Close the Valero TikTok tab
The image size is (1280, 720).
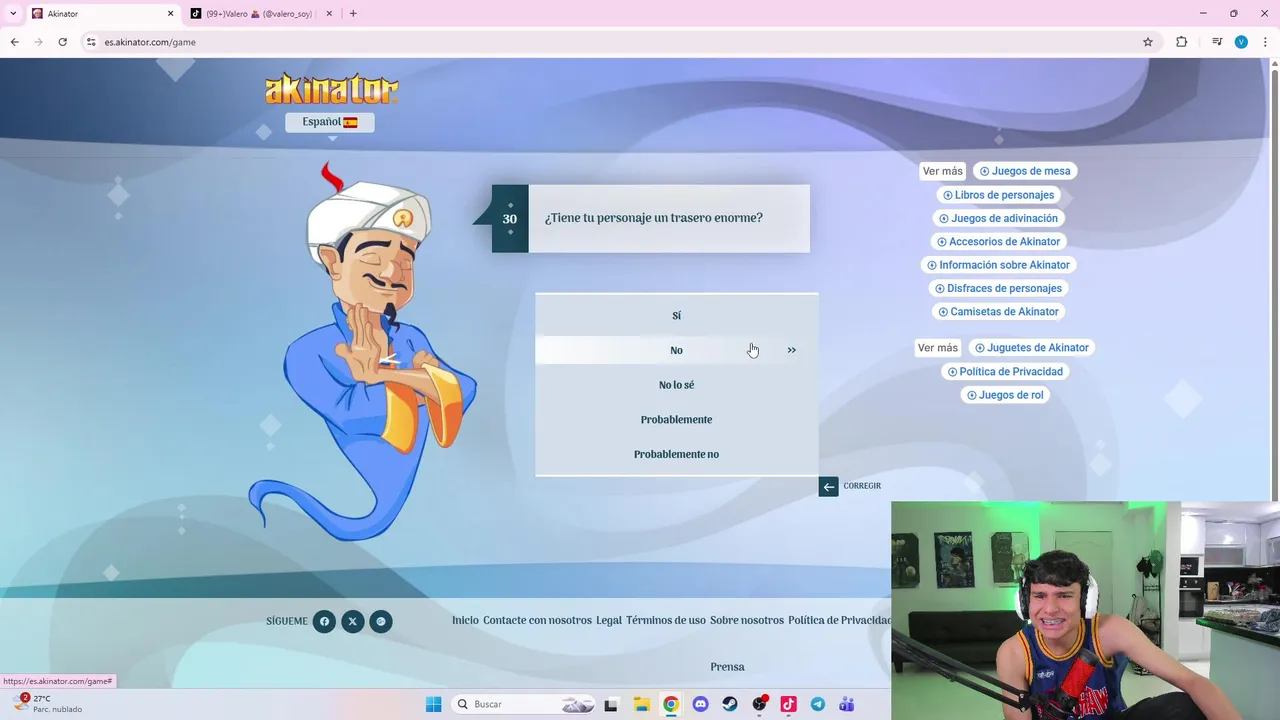pyautogui.click(x=329, y=14)
